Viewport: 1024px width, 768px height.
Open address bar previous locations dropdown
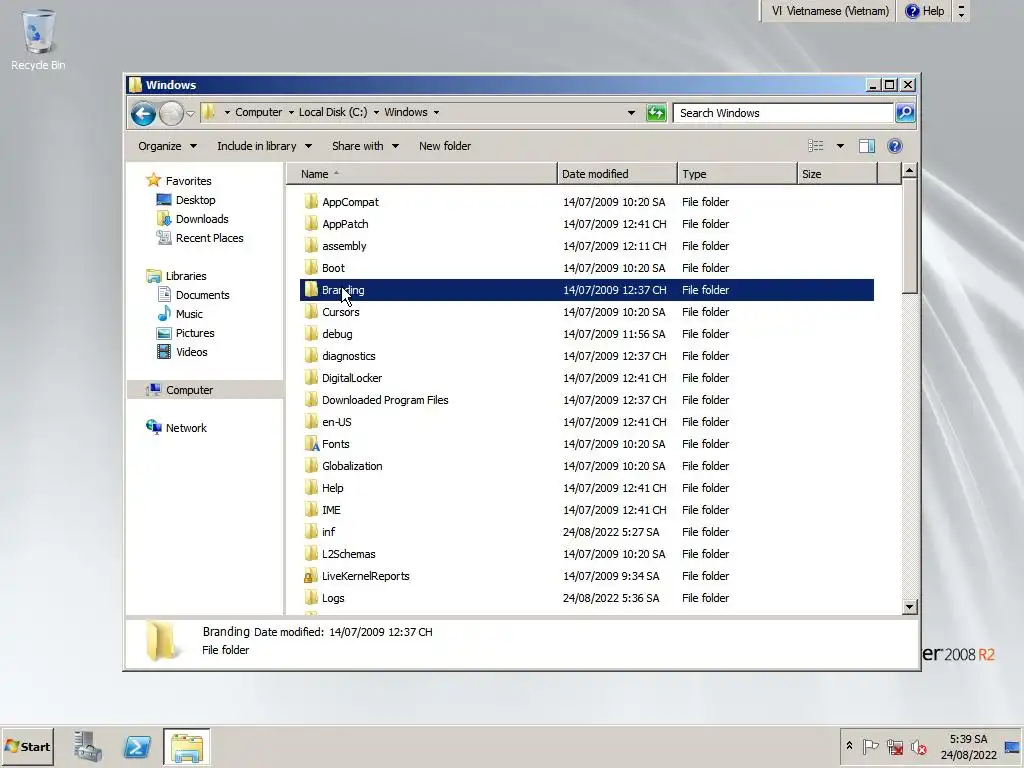[x=631, y=112]
